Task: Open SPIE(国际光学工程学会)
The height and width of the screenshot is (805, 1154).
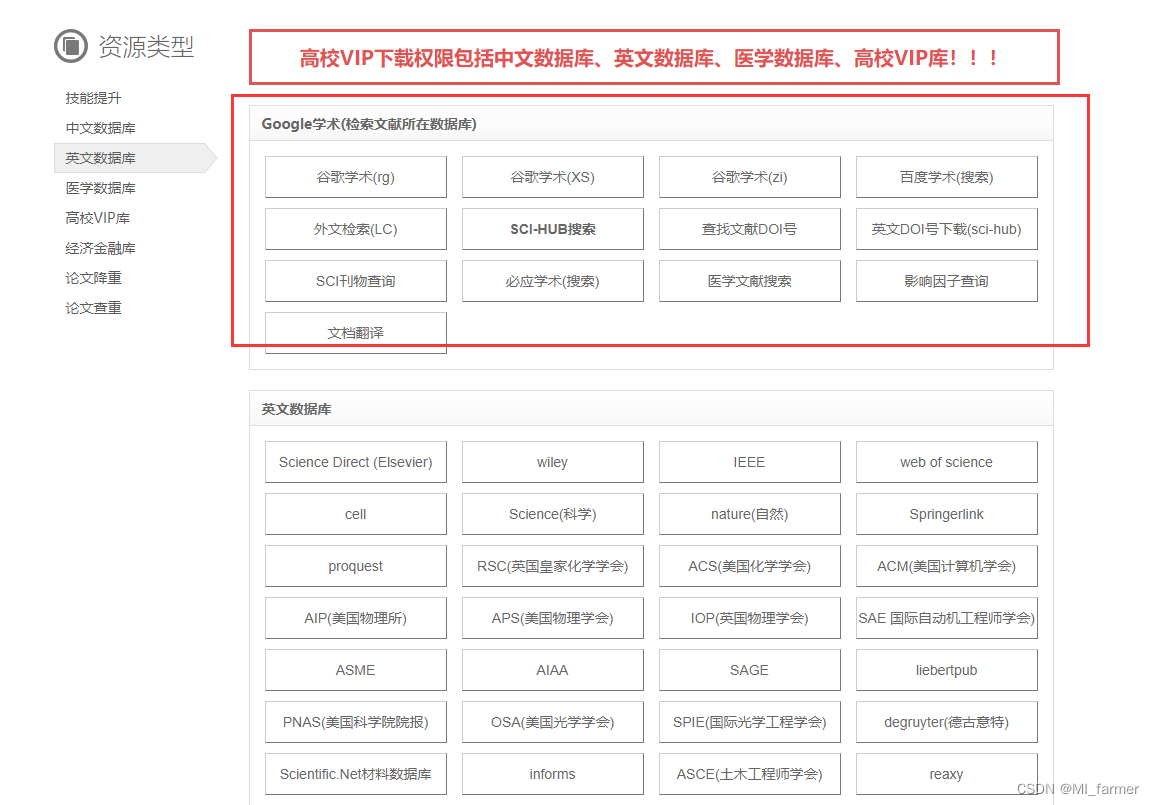Action: pyautogui.click(x=749, y=722)
